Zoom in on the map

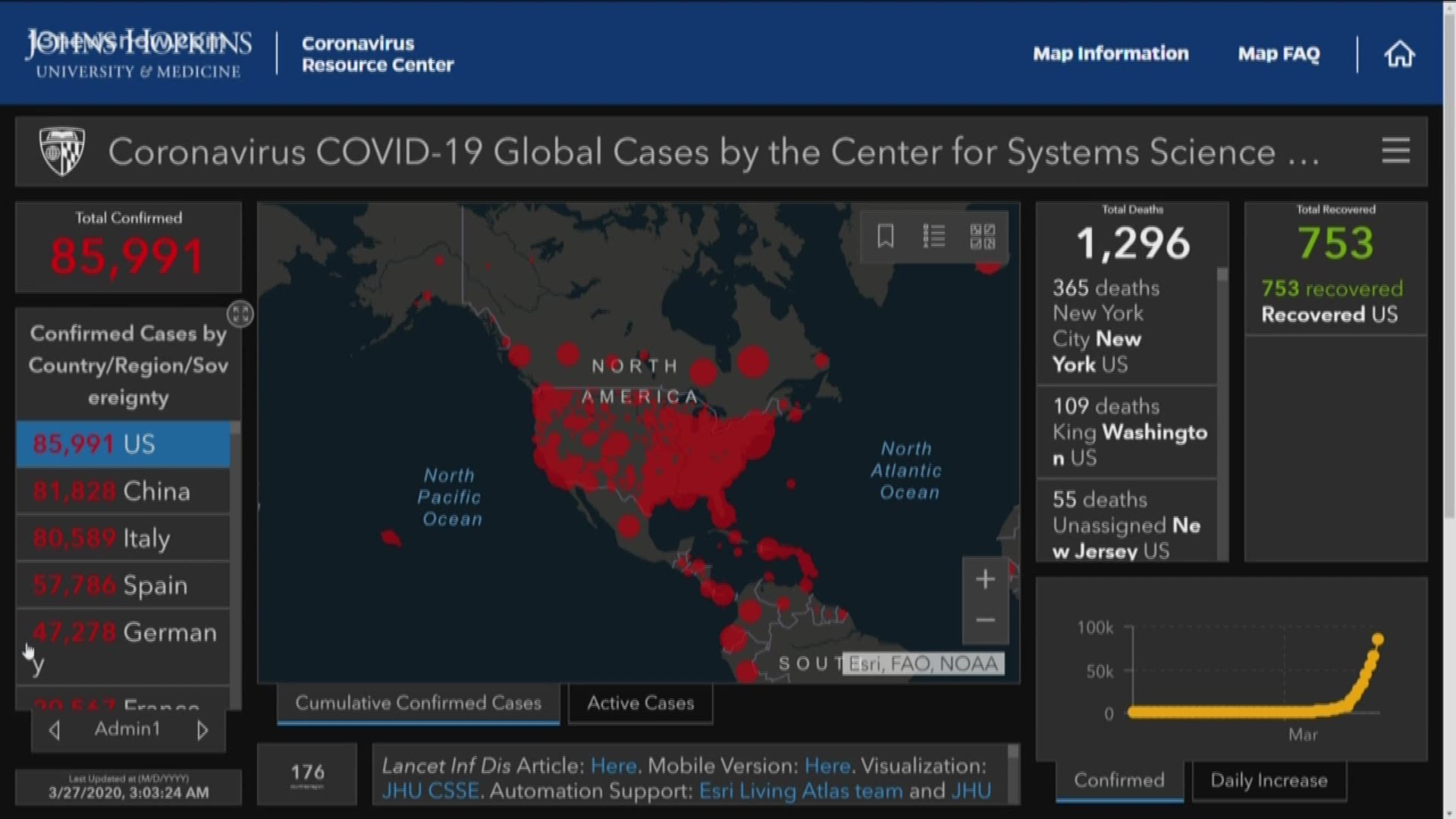[x=985, y=580]
